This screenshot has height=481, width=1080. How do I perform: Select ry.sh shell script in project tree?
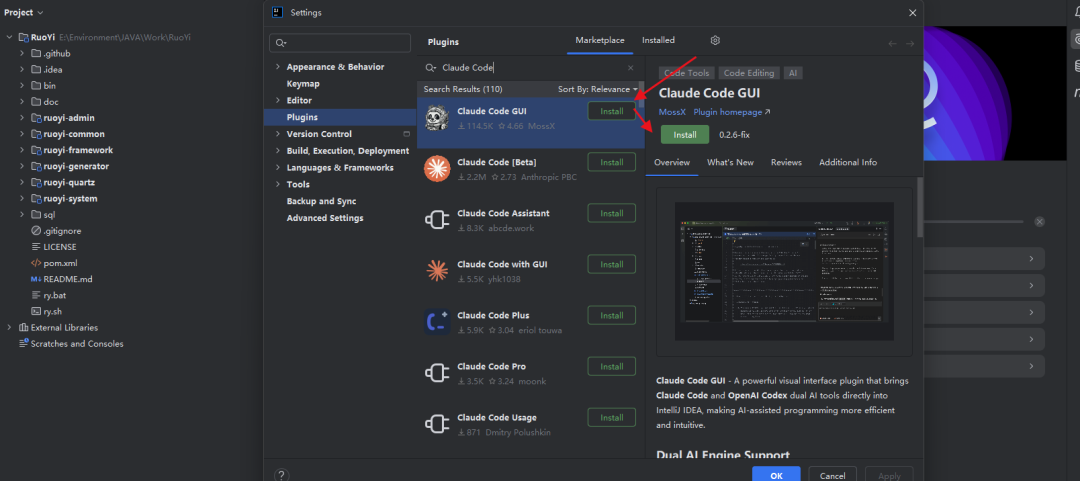click(46, 311)
